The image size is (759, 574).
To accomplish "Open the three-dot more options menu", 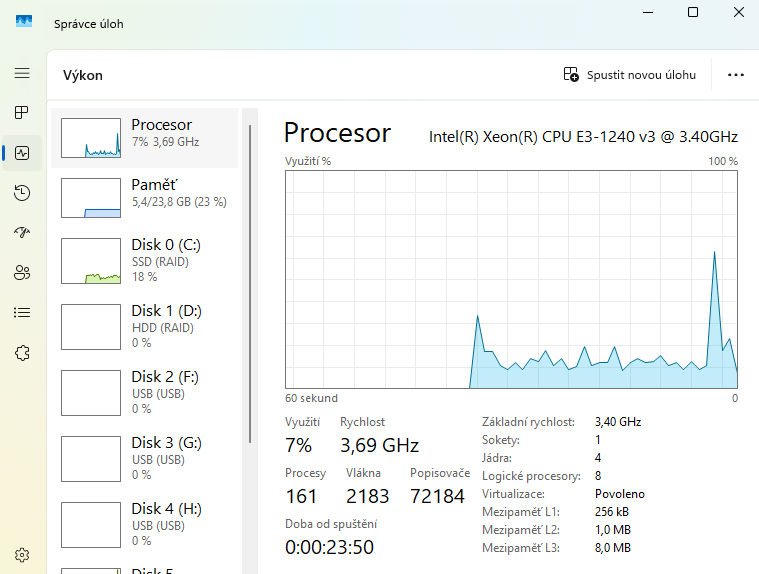I will (x=736, y=74).
